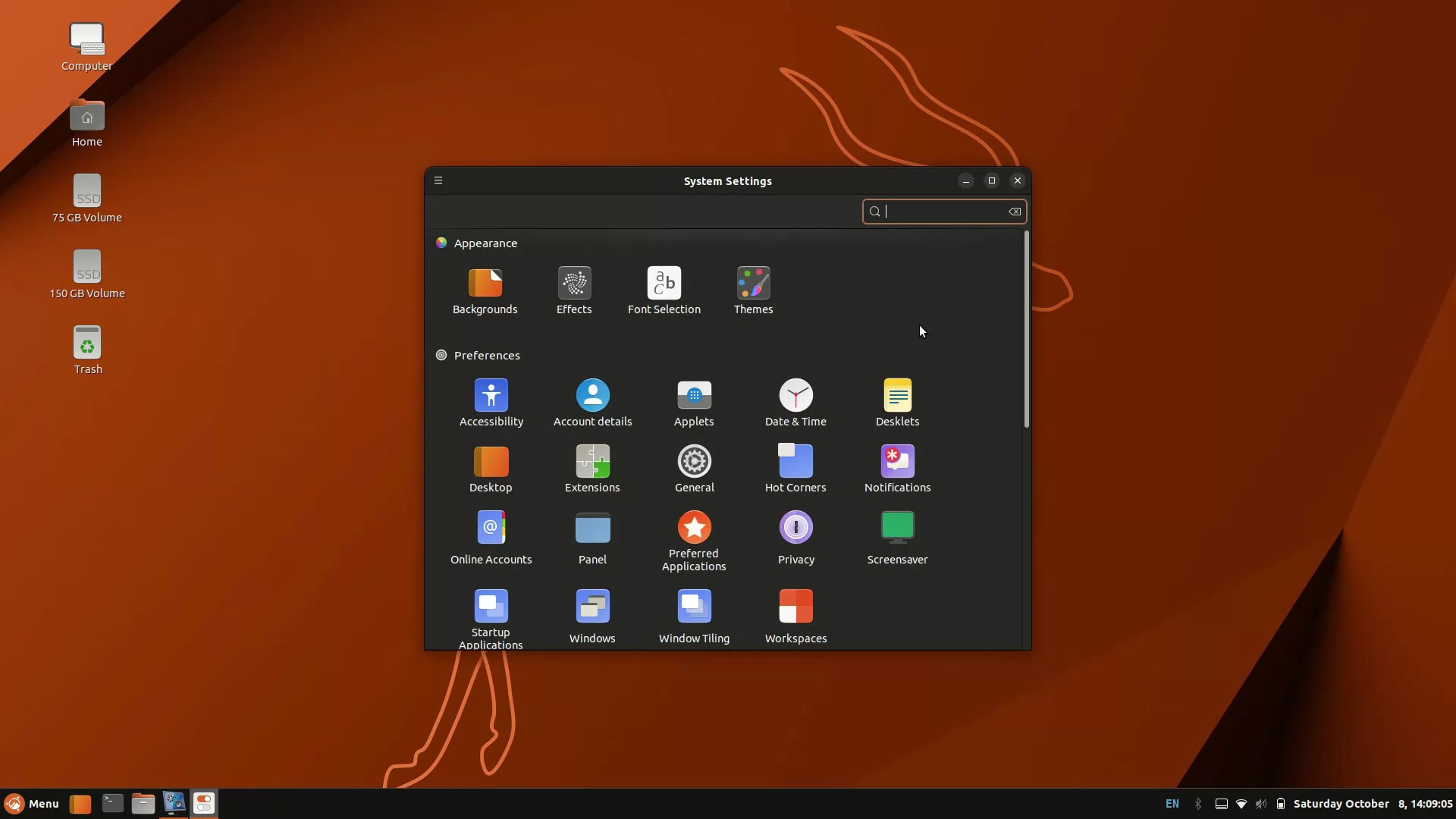Open the System Settings hamburger menu
Viewport: 1456px width, 819px height.
coord(438,180)
